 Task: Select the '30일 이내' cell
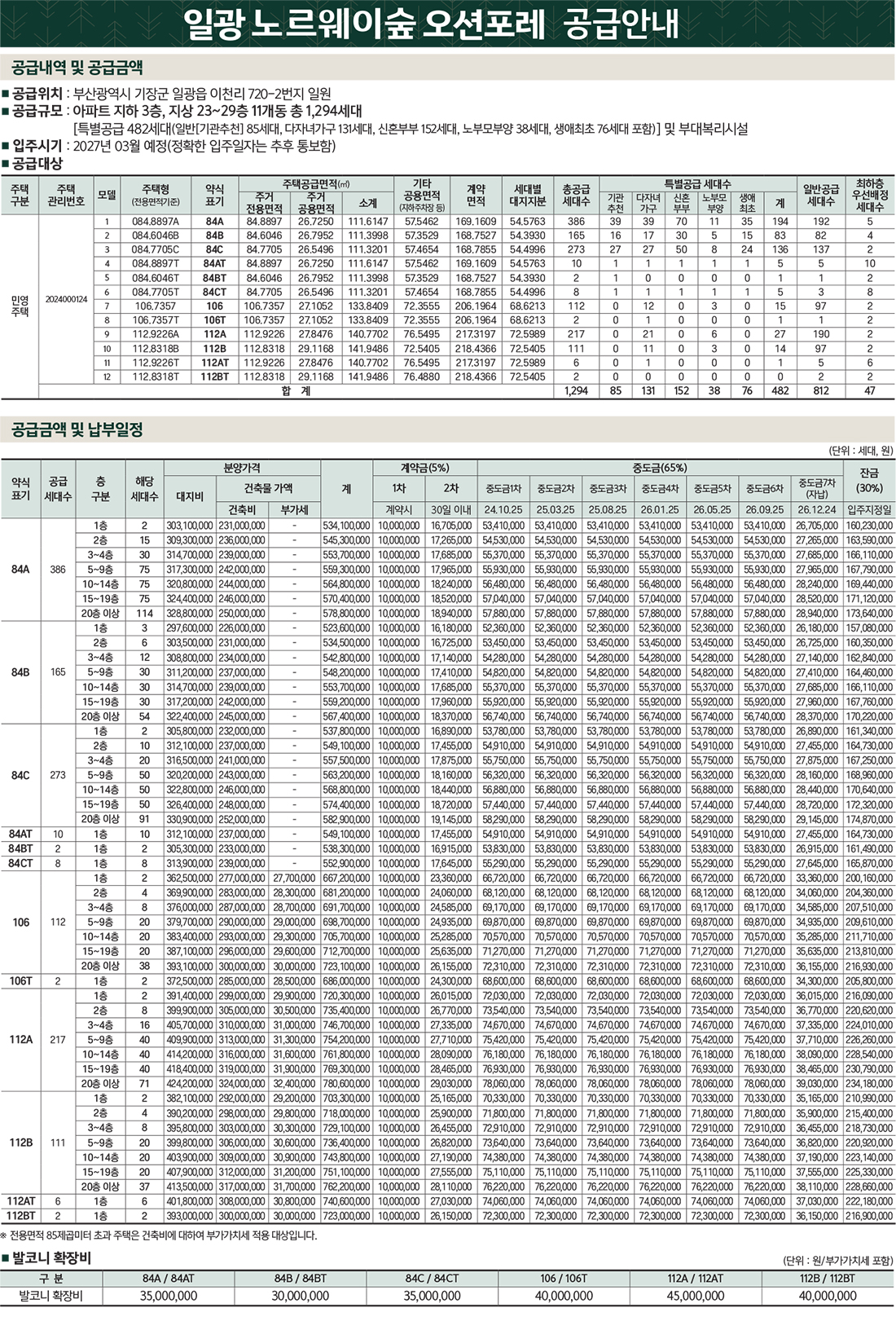coord(450,509)
